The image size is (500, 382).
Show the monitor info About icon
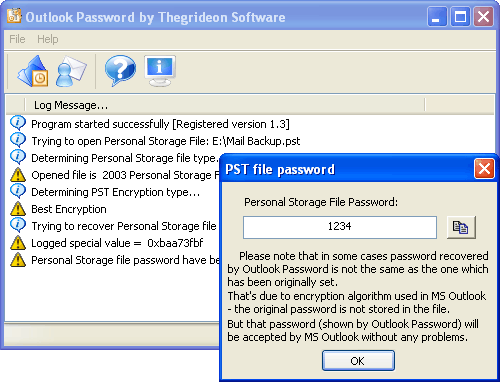point(160,71)
